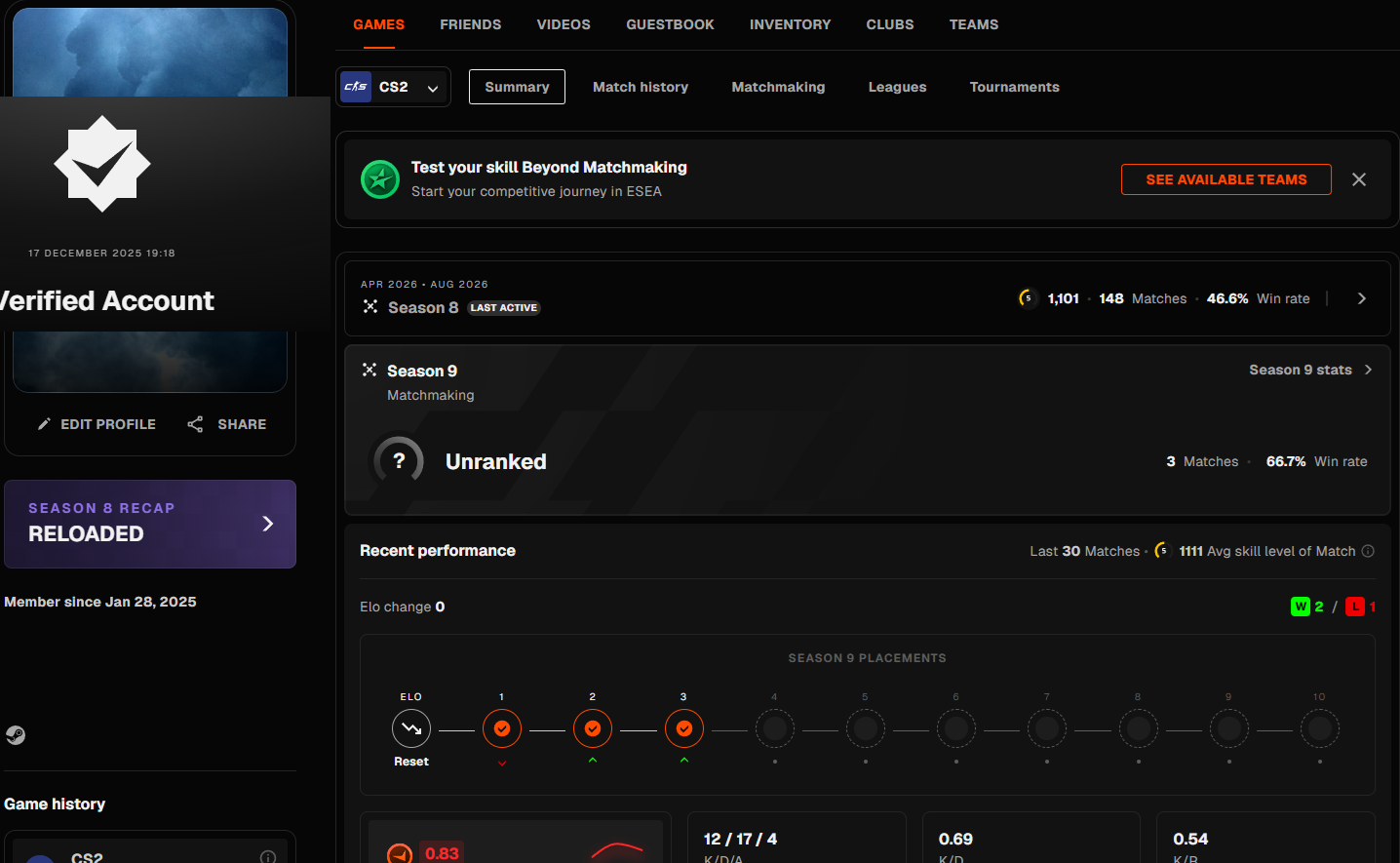This screenshot has height=863, width=1400.
Task: Click the CS2 Game history info icon
Action: coord(268,857)
